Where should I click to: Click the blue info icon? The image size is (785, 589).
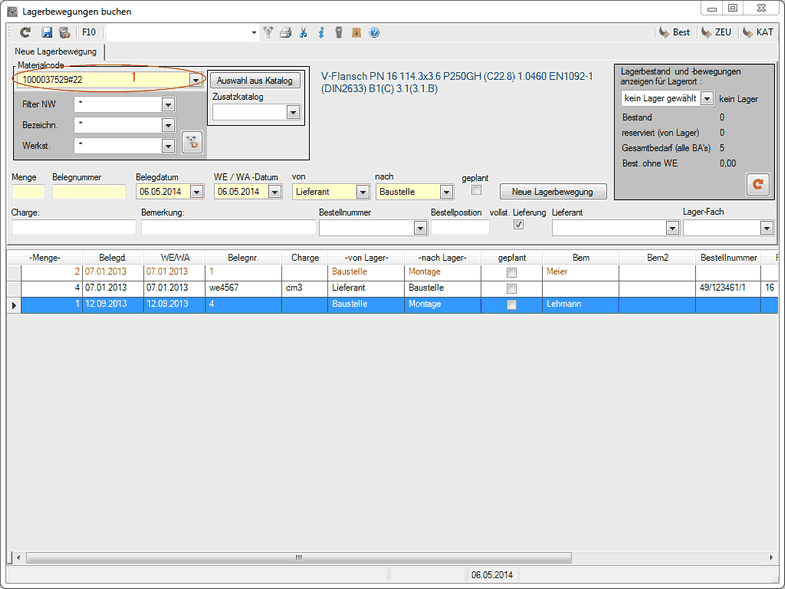pos(321,33)
